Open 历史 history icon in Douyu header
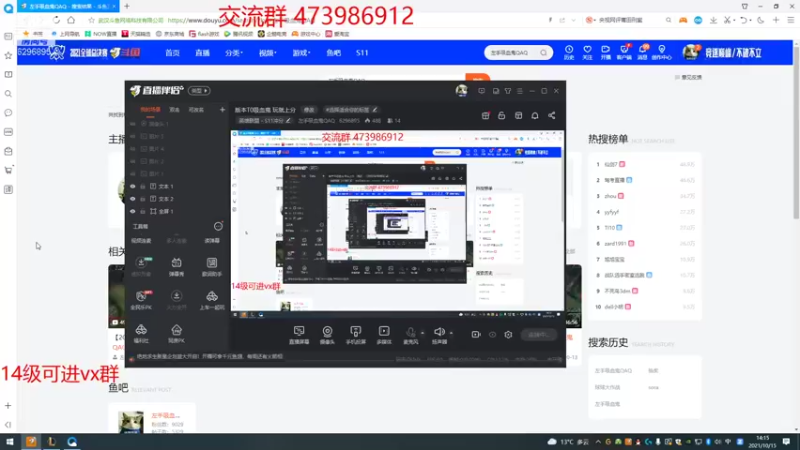800x450 pixels. (x=569, y=53)
